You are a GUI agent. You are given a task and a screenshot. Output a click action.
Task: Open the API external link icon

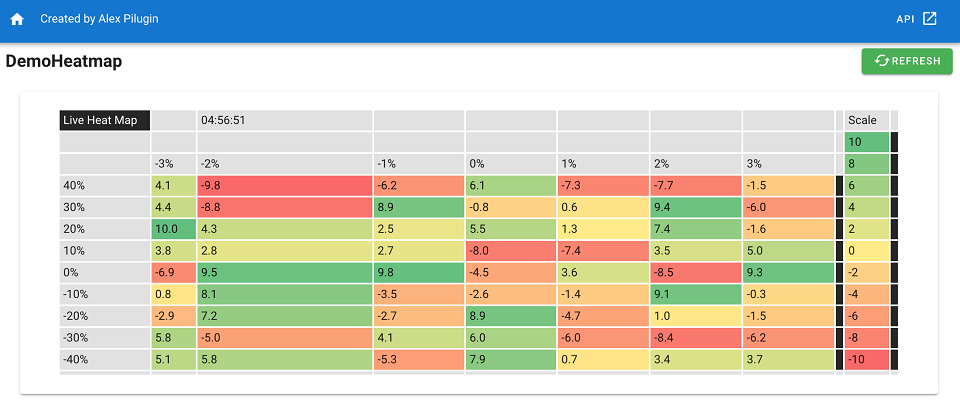coord(929,18)
